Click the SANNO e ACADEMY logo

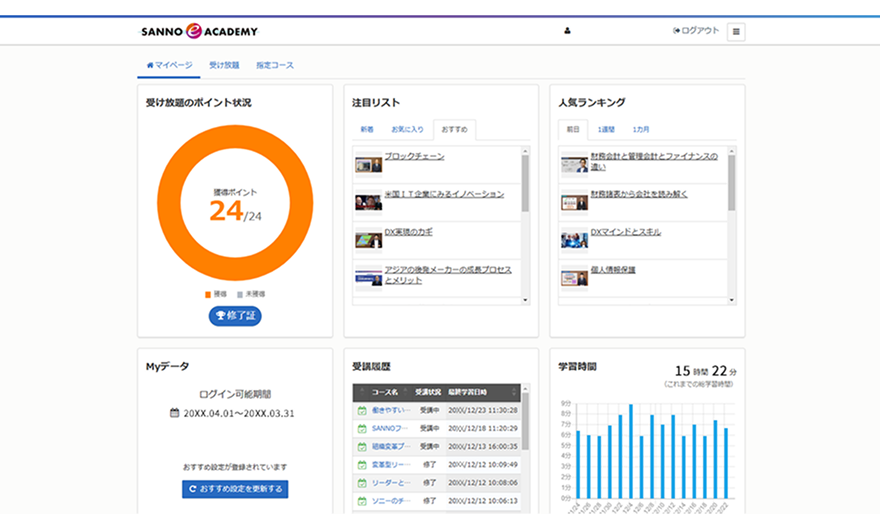click(x=199, y=32)
